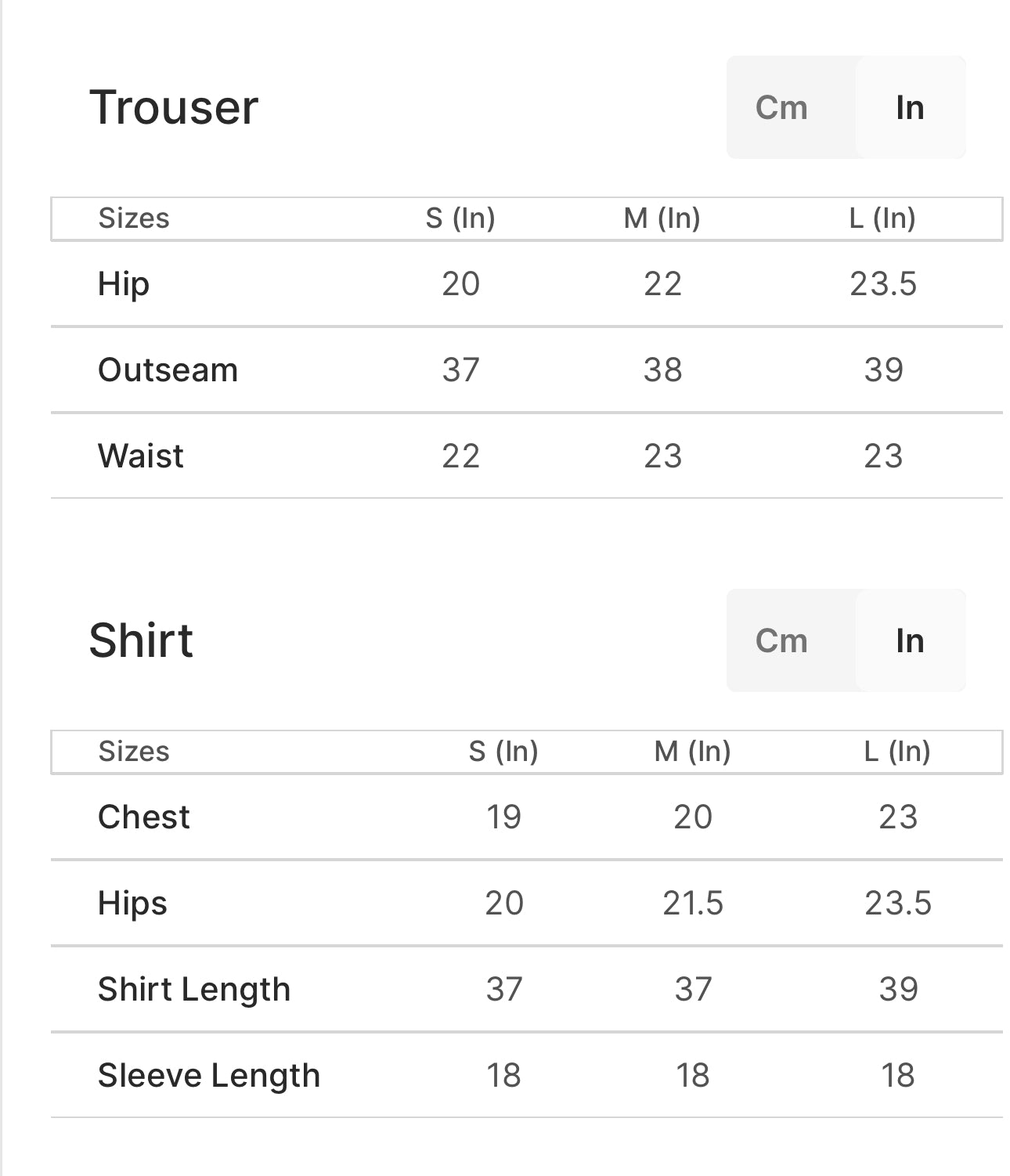Click the Shirt's Hips row label
This screenshot has height=1176, width=1010.
[x=132, y=903]
